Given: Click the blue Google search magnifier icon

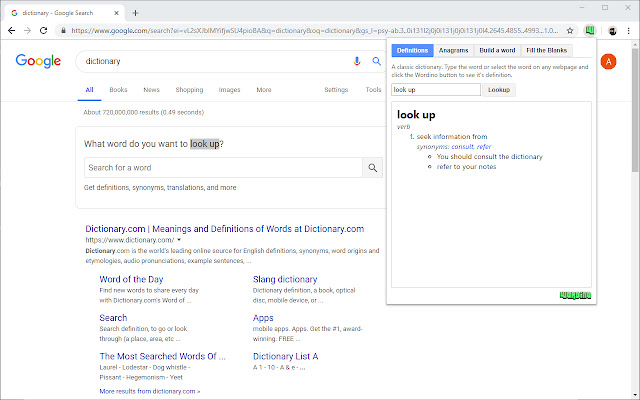Looking at the screenshot, I should [376, 61].
